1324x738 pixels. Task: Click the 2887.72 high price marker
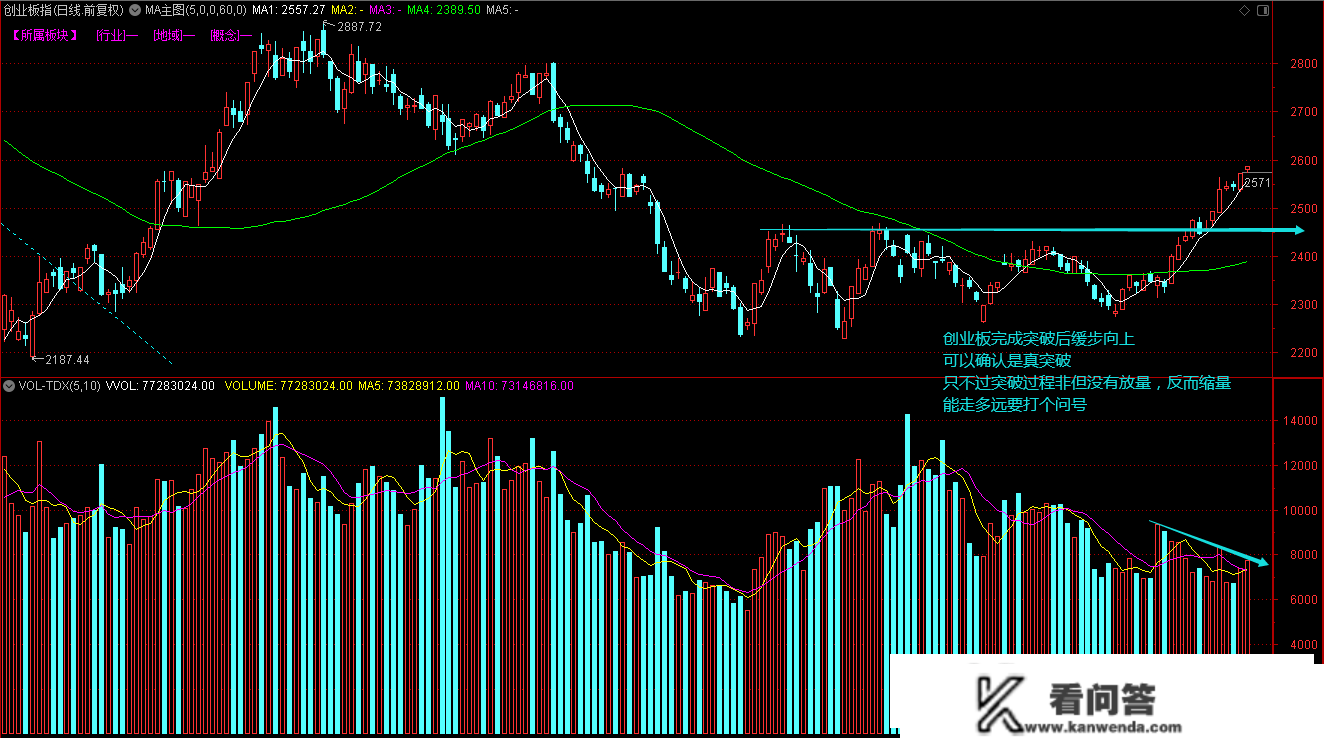click(x=359, y=27)
